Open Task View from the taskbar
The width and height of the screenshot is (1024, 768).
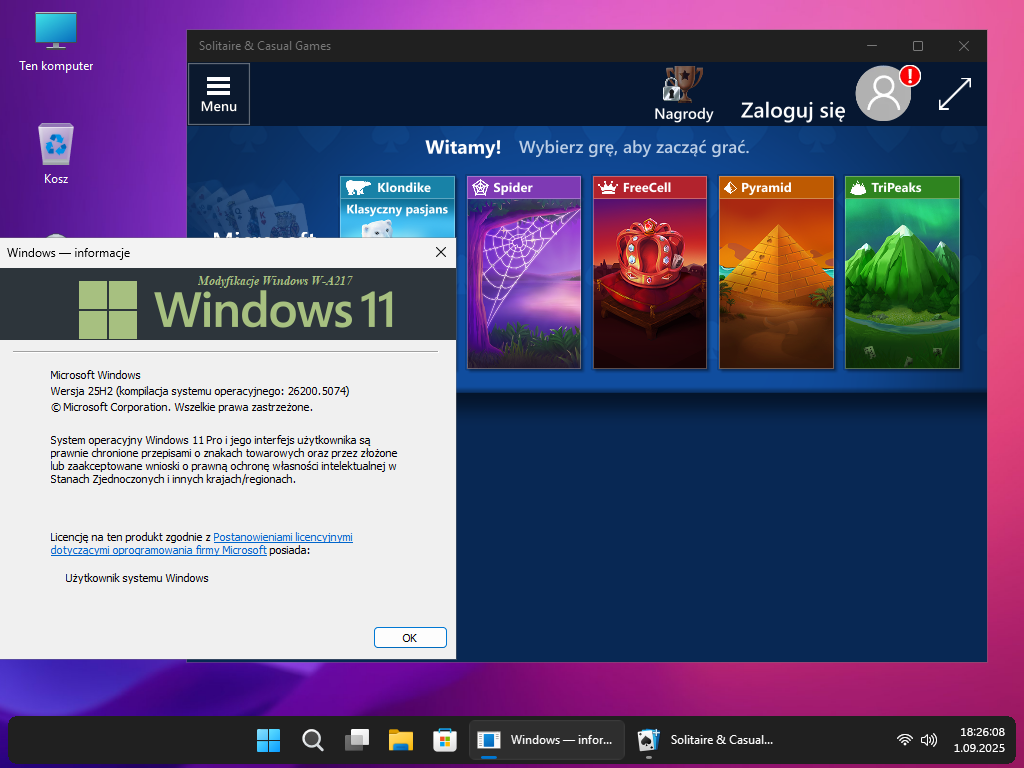point(357,740)
